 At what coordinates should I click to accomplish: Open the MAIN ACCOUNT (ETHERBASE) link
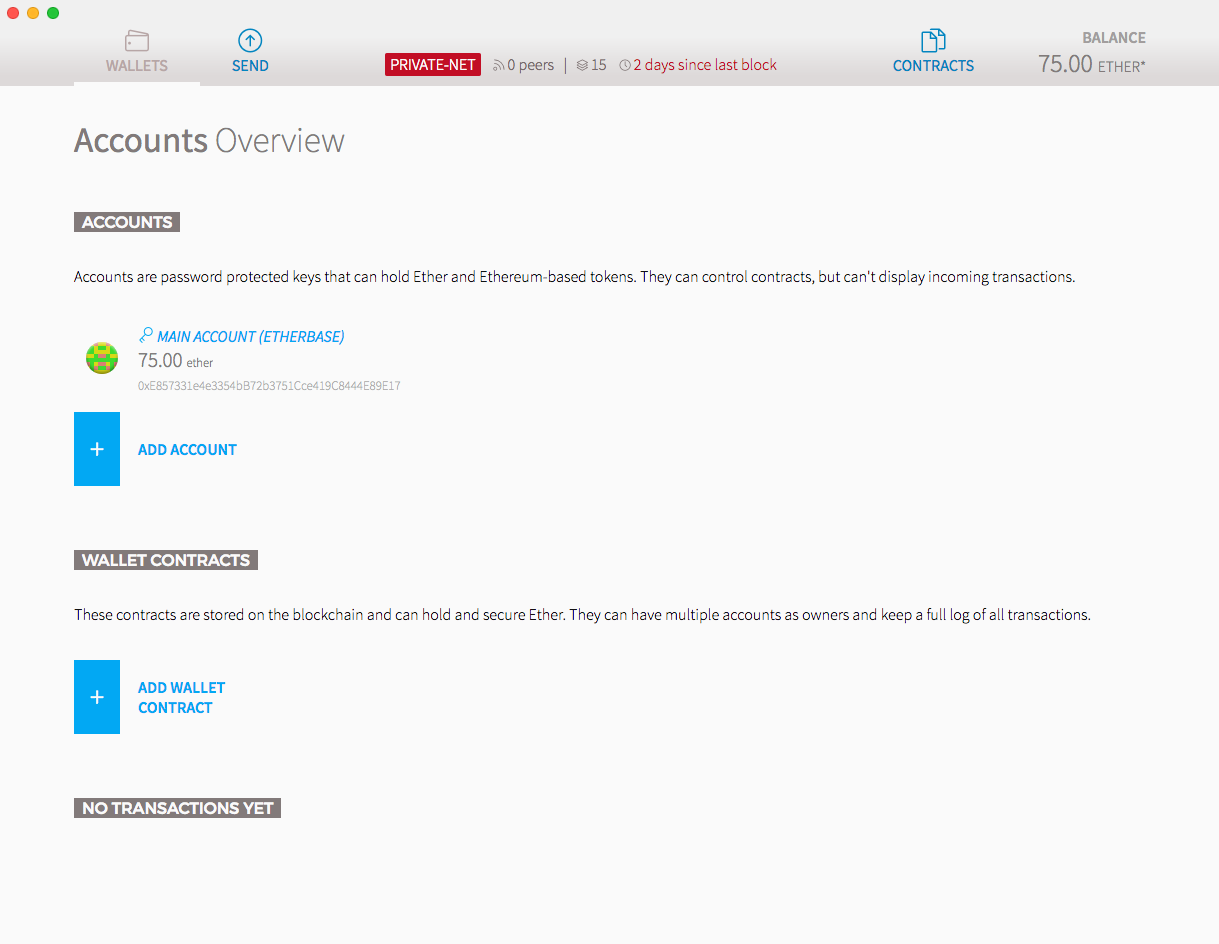(x=250, y=337)
